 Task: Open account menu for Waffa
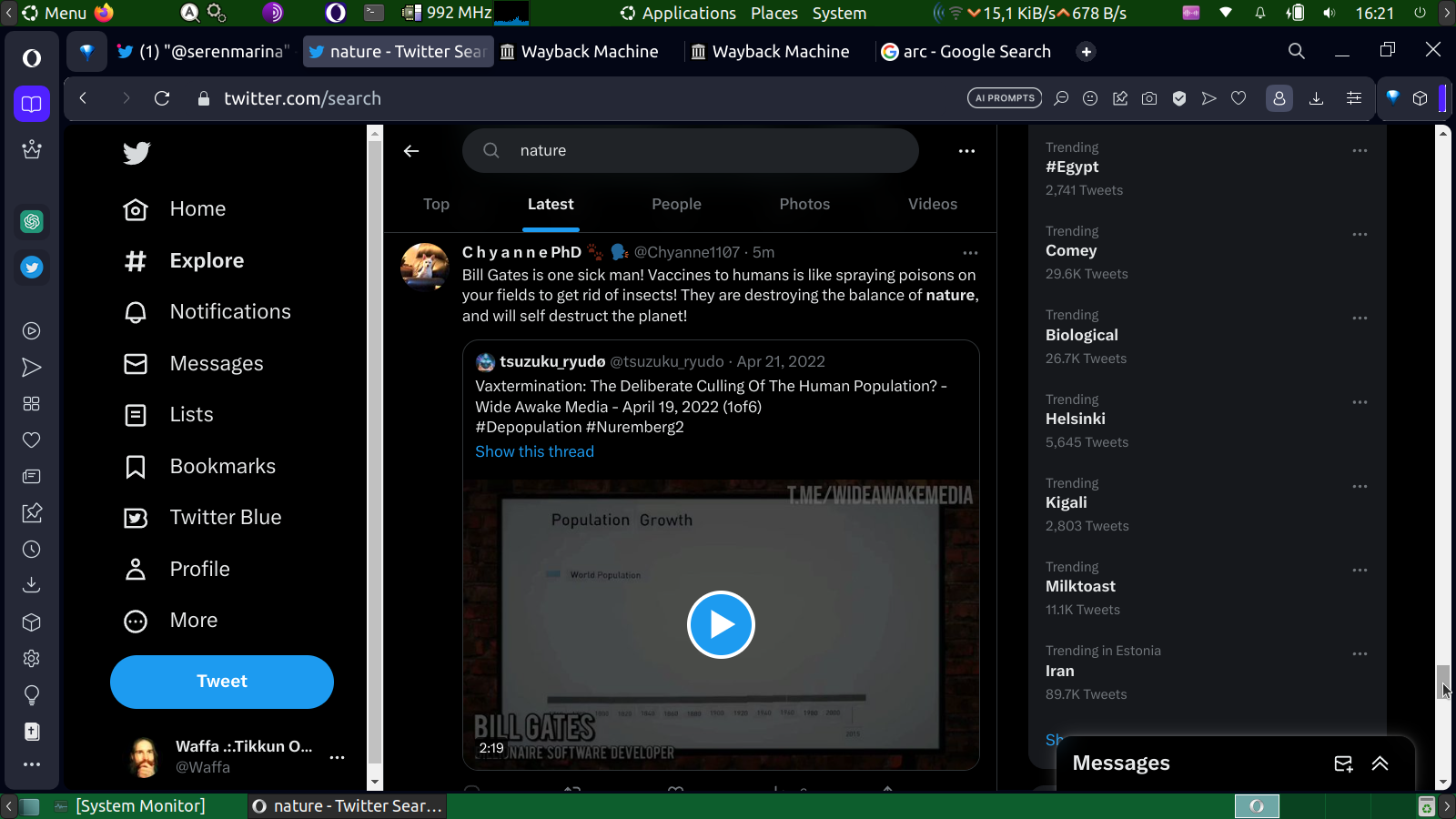tap(337, 757)
